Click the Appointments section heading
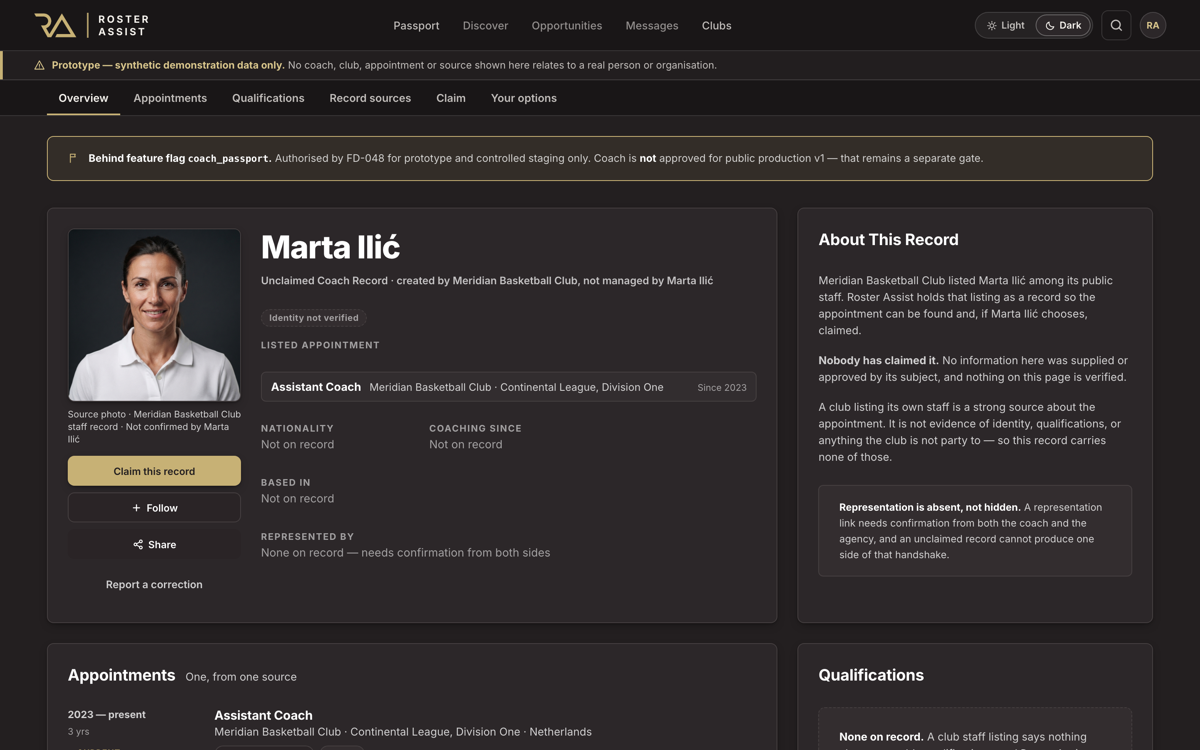Viewport: 1200px width, 750px height. [121, 675]
